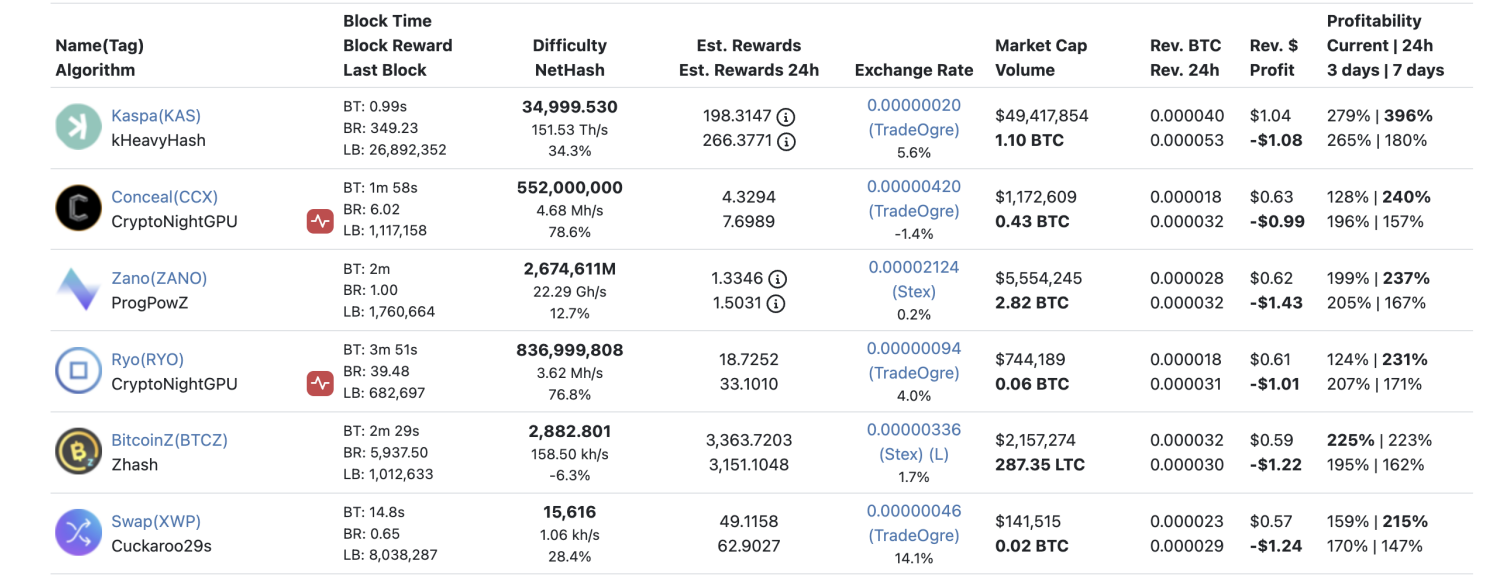Open the TradeOgre link for Conceal
Viewport: 1490px width, 578px height.
pyautogui.click(x=913, y=211)
